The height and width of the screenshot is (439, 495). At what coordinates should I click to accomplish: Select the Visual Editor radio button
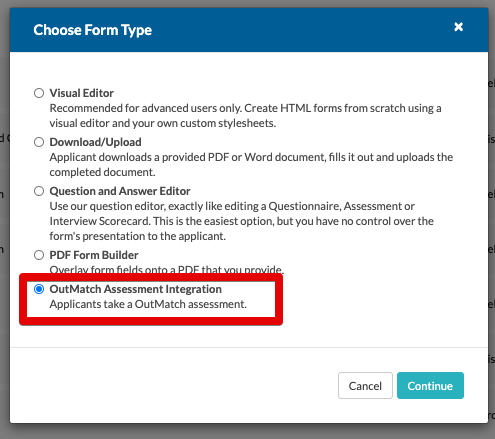pyautogui.click(x=39, y=93)
